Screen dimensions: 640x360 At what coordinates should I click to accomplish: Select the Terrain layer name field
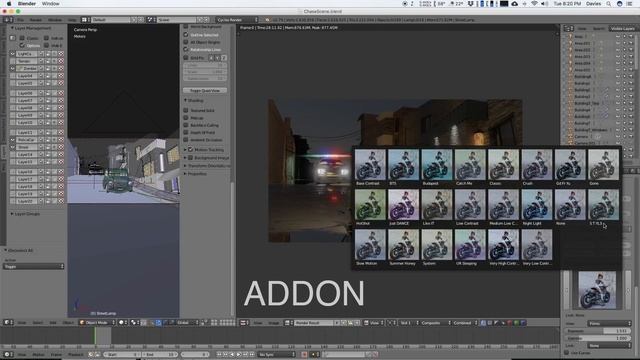(27, 61)
